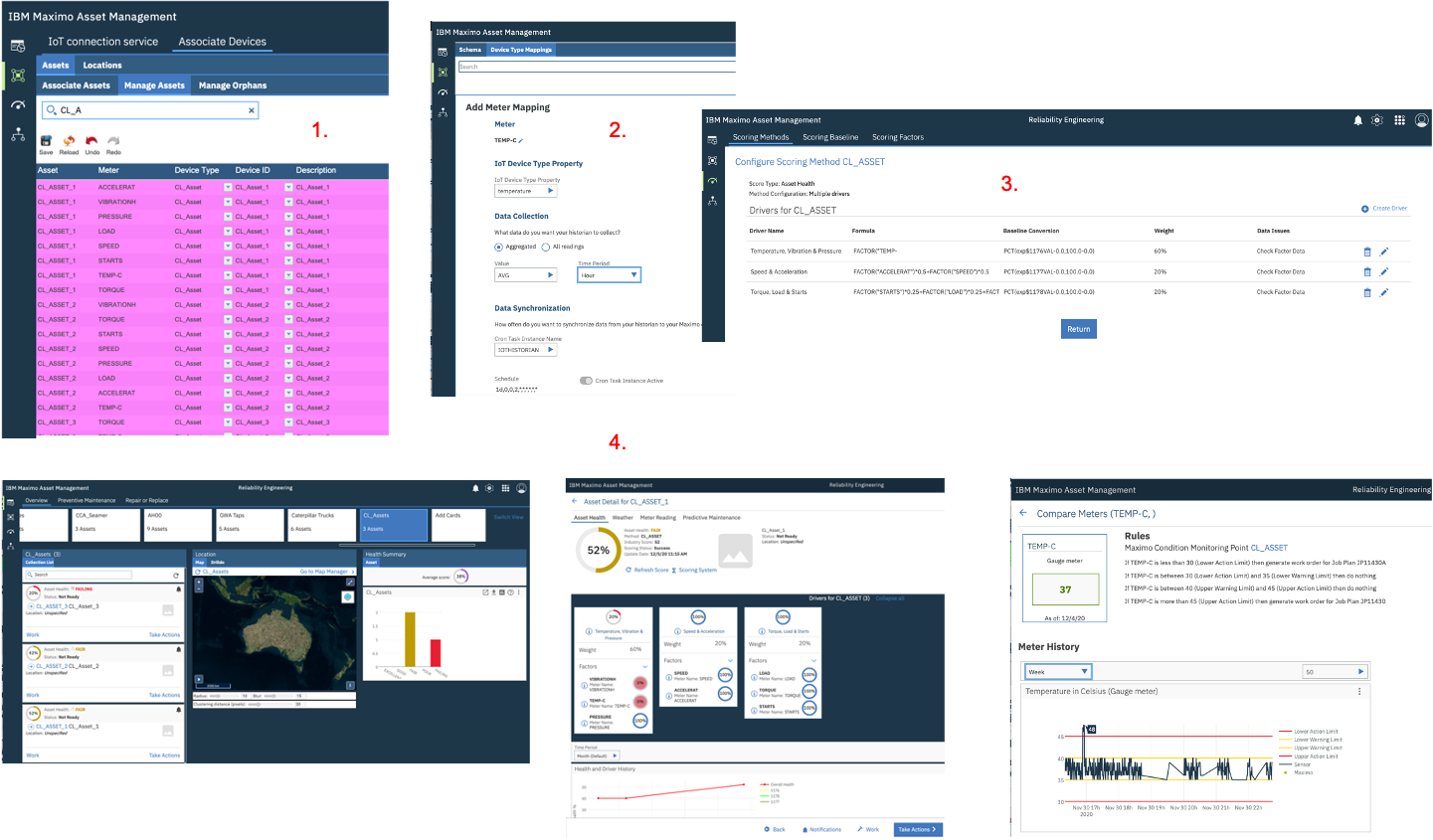Delete the Temperature, Vibration & Pressure driver
The image size is (1433, 840).
point(1367,252)
